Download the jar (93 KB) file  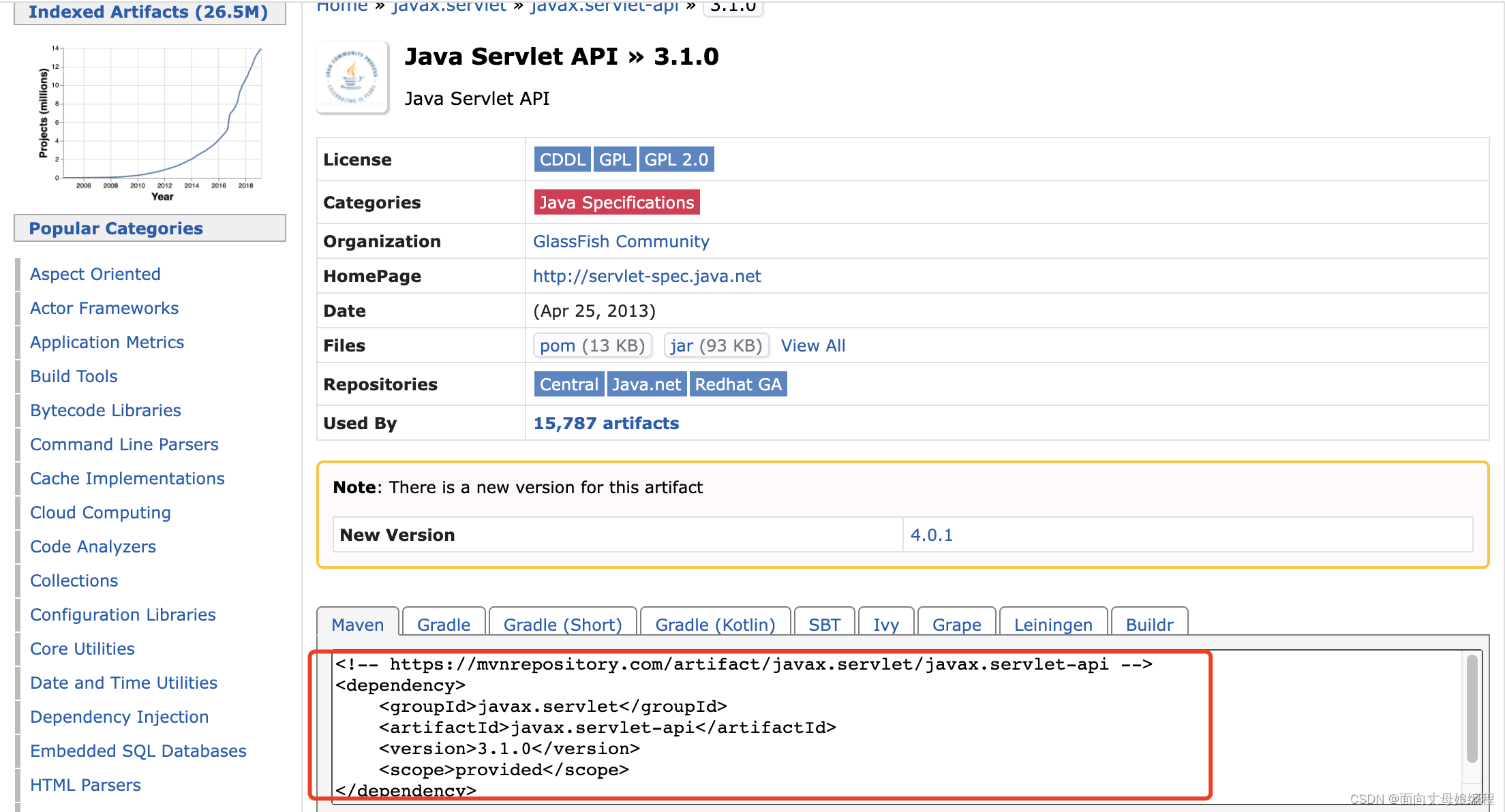[716, 345]
